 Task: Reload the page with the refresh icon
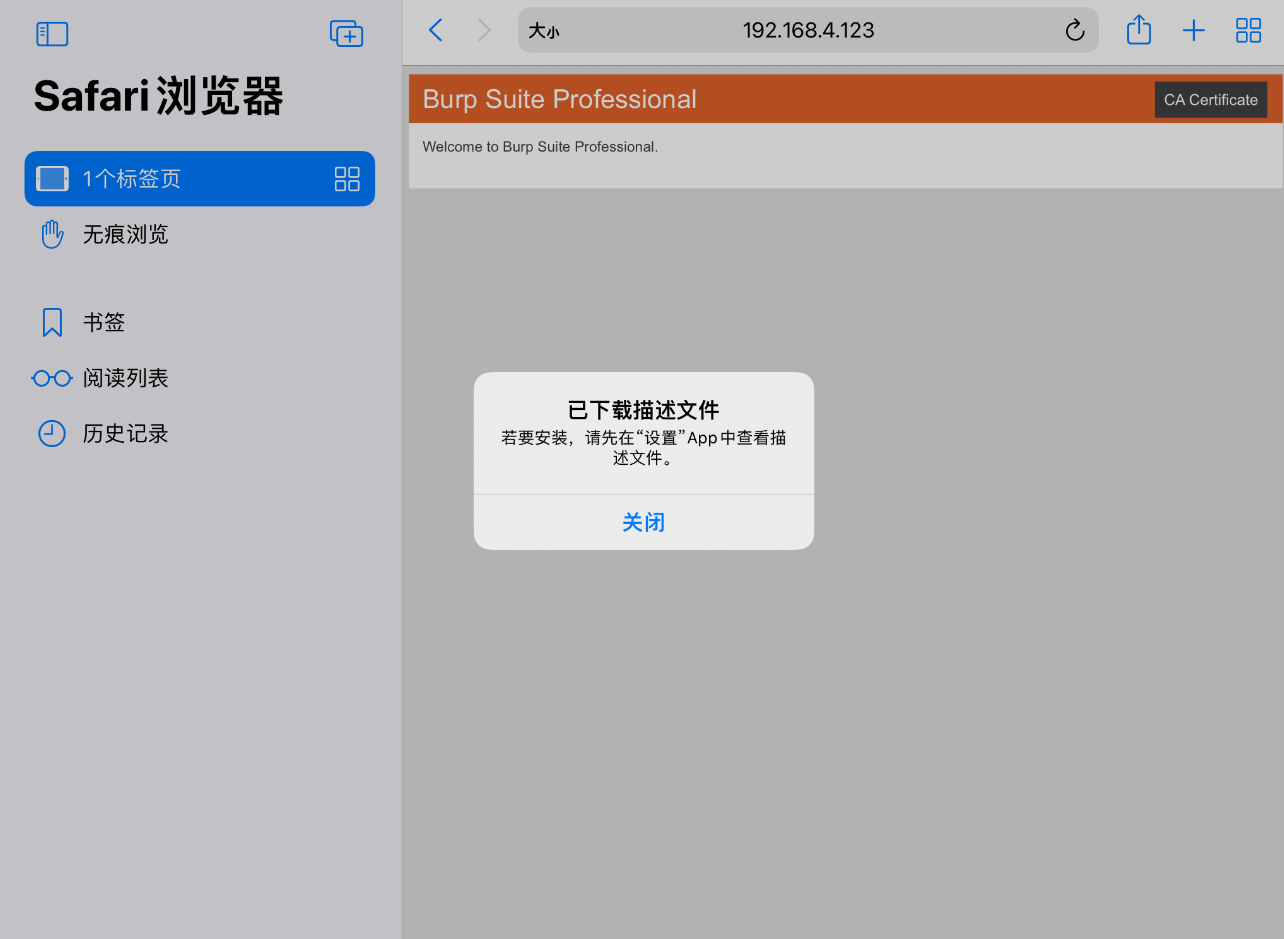pyautogui.click(x=1075, y=30)
